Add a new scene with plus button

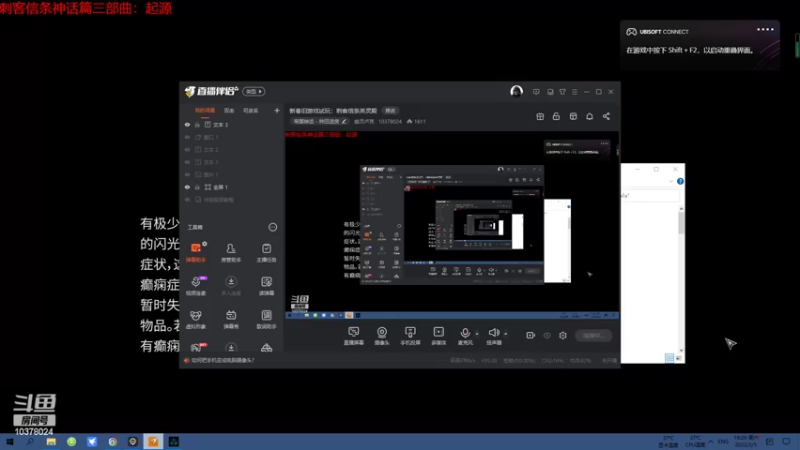[277, 110]
